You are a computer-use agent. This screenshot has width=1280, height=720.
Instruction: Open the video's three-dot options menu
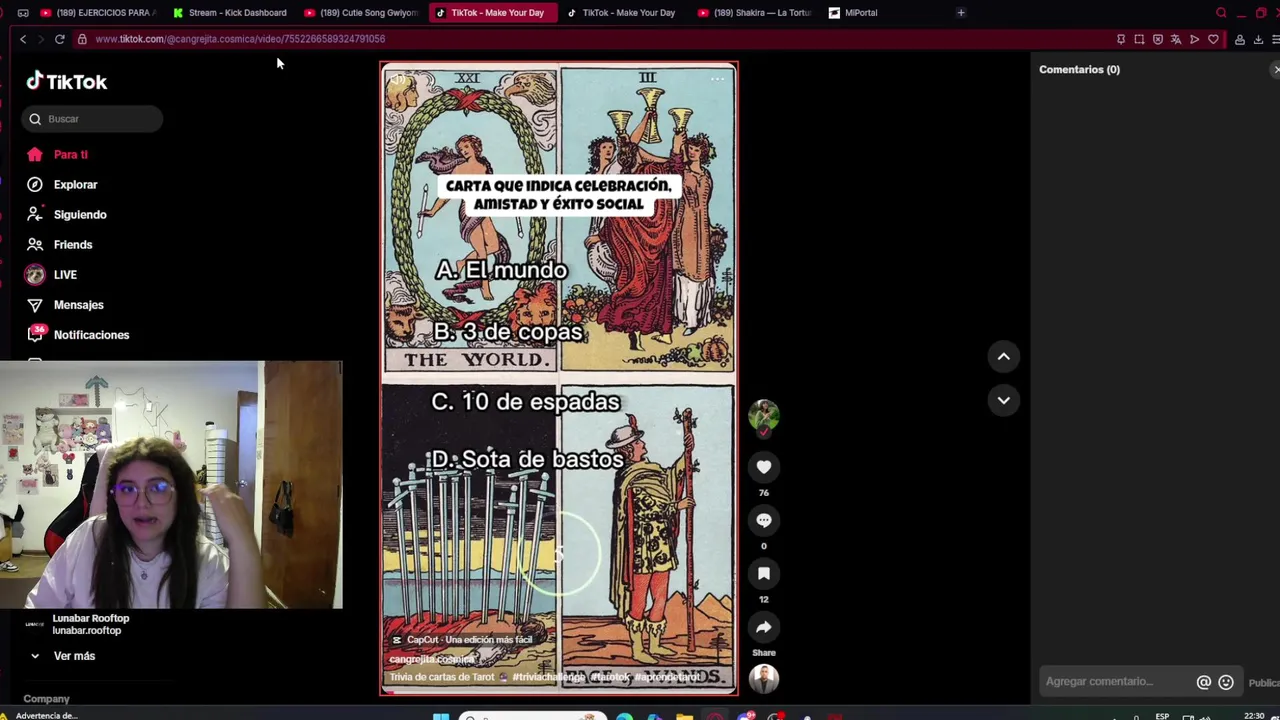coord(717,79)
